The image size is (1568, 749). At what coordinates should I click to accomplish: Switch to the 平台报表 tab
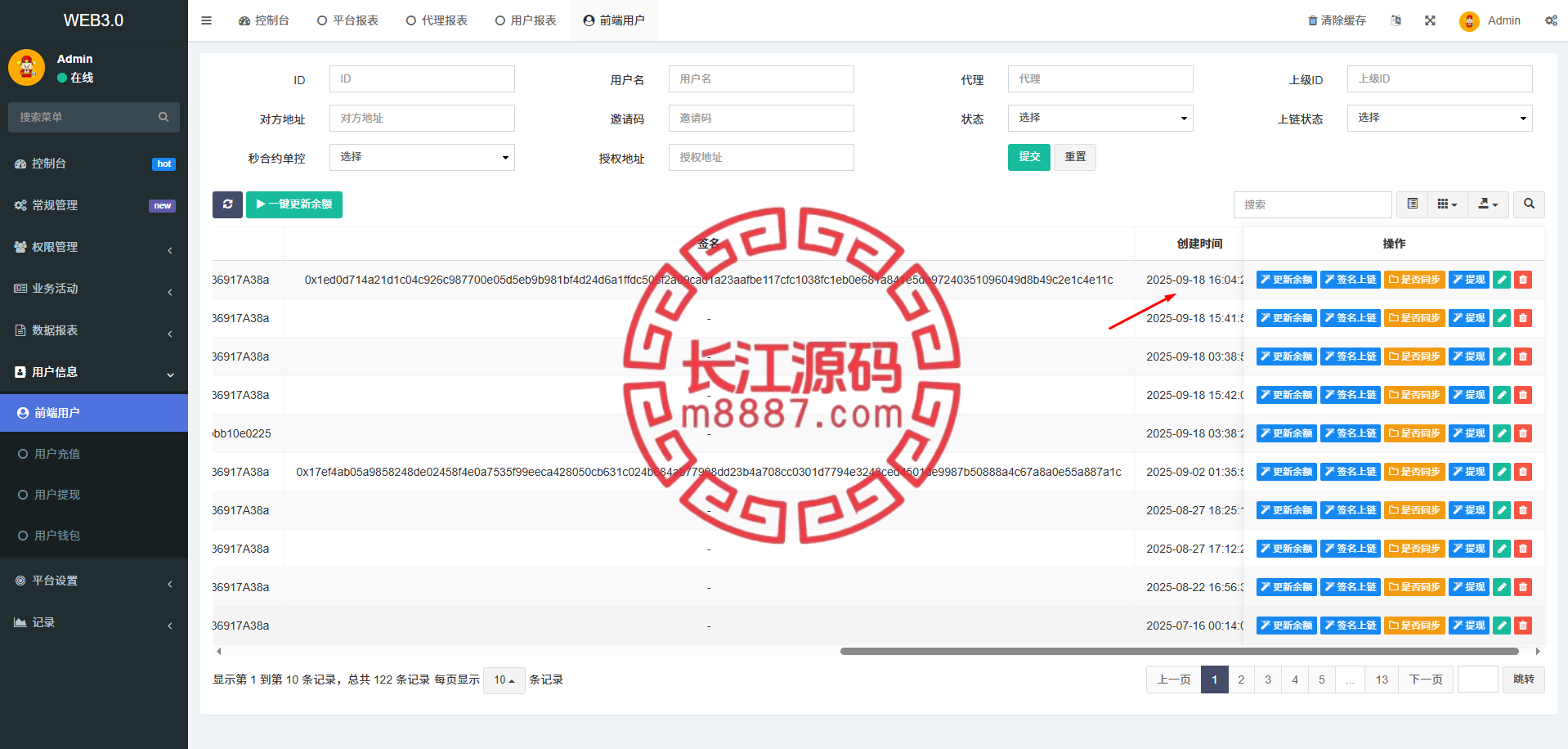pyautogui.click(x=347, y=20)
